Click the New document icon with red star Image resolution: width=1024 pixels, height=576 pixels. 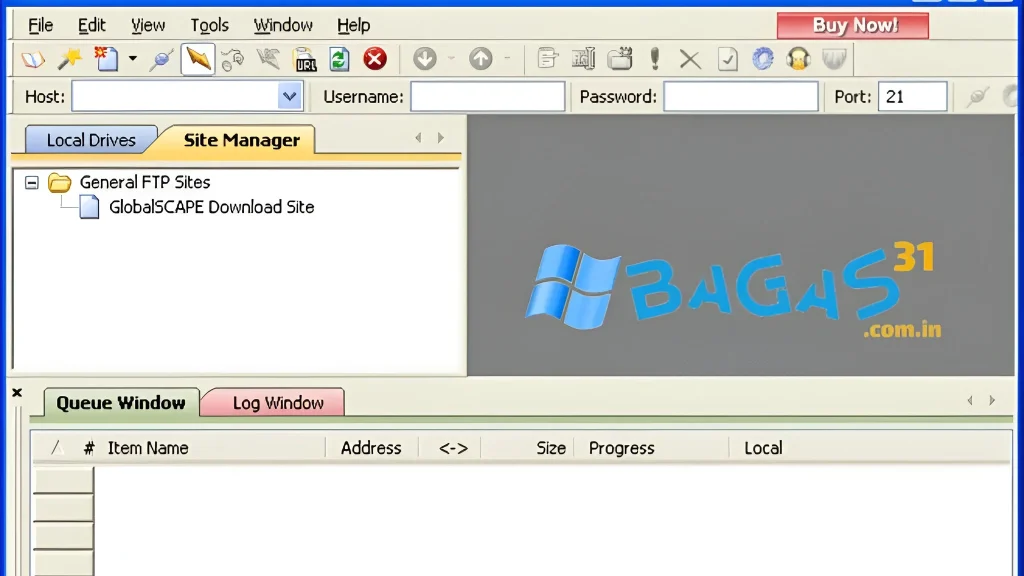tap(106, 59)
